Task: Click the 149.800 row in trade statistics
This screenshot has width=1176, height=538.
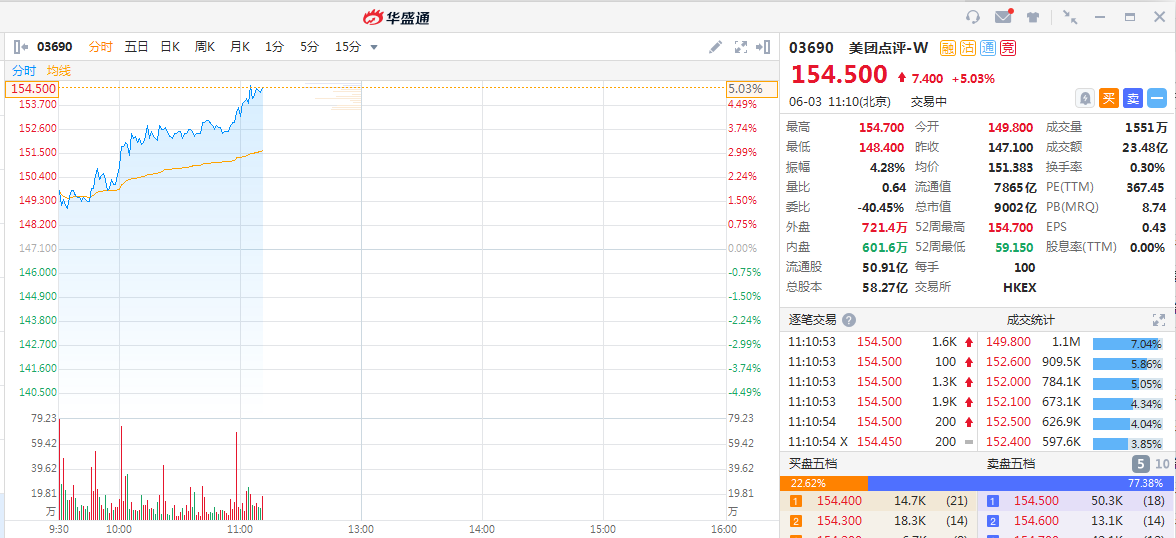Action: click(1074, 341)
